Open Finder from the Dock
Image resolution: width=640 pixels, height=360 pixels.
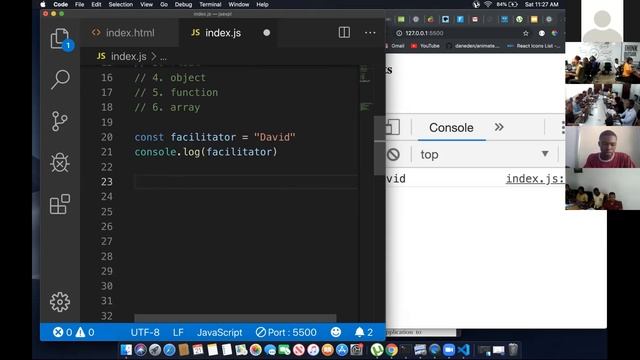tap(126, 350)
